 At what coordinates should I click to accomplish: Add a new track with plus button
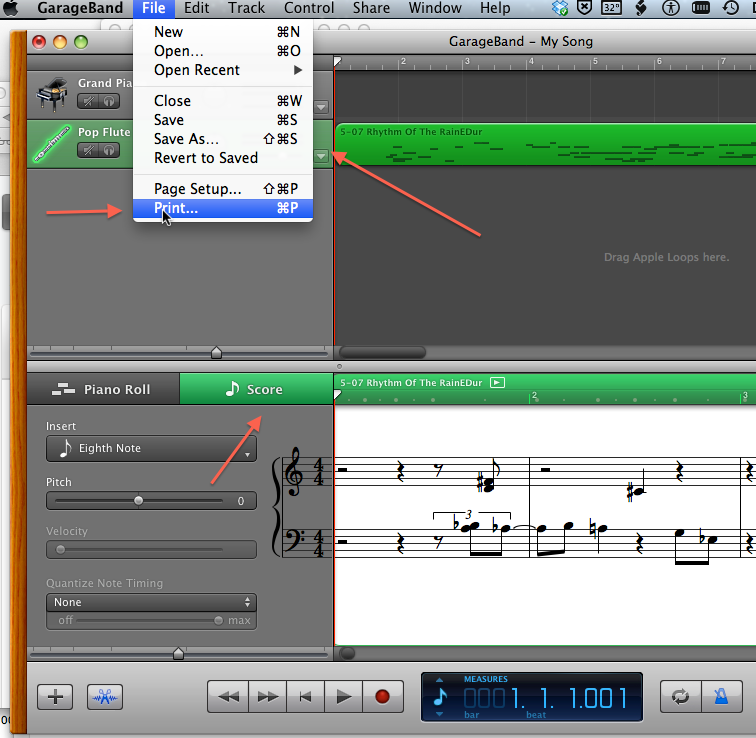click(55, 697)
